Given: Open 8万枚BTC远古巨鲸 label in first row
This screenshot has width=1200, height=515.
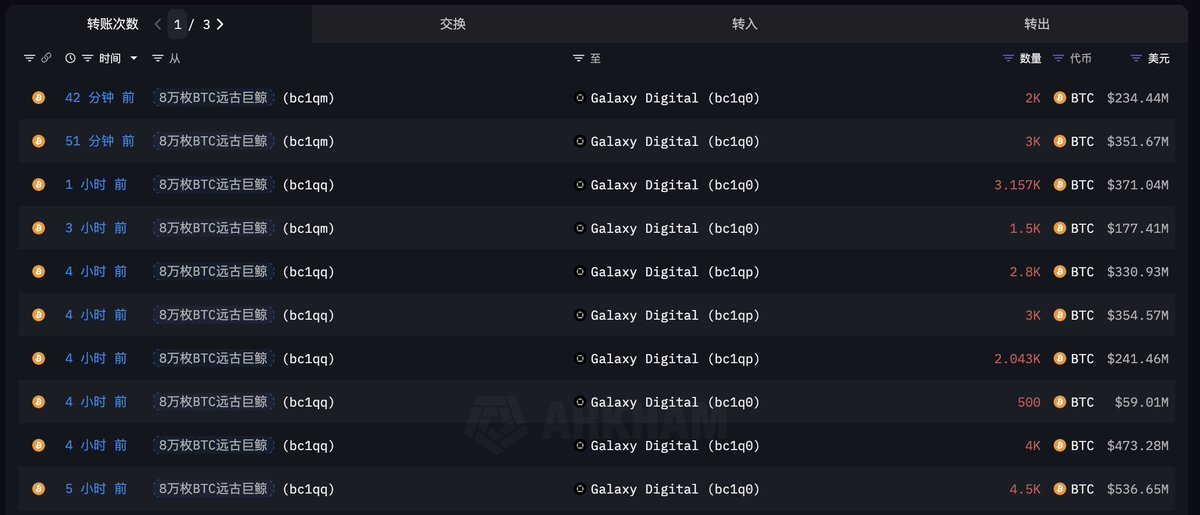Looking at the screenshot, I should pyautogui.click(x=213, y=98).
